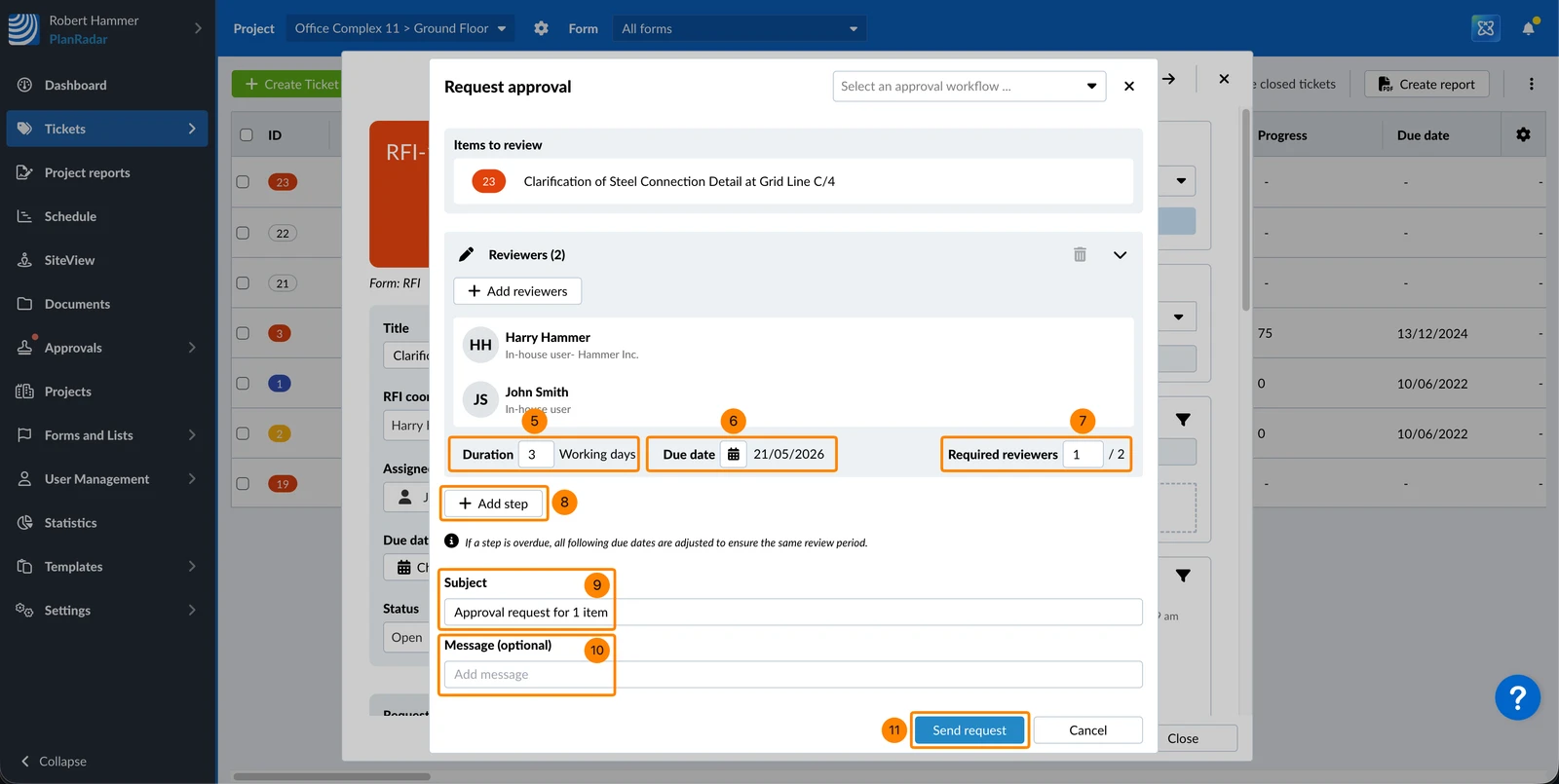Click the Duration working days field
This screenshot has width=1559, height=784.
point(535,454)
